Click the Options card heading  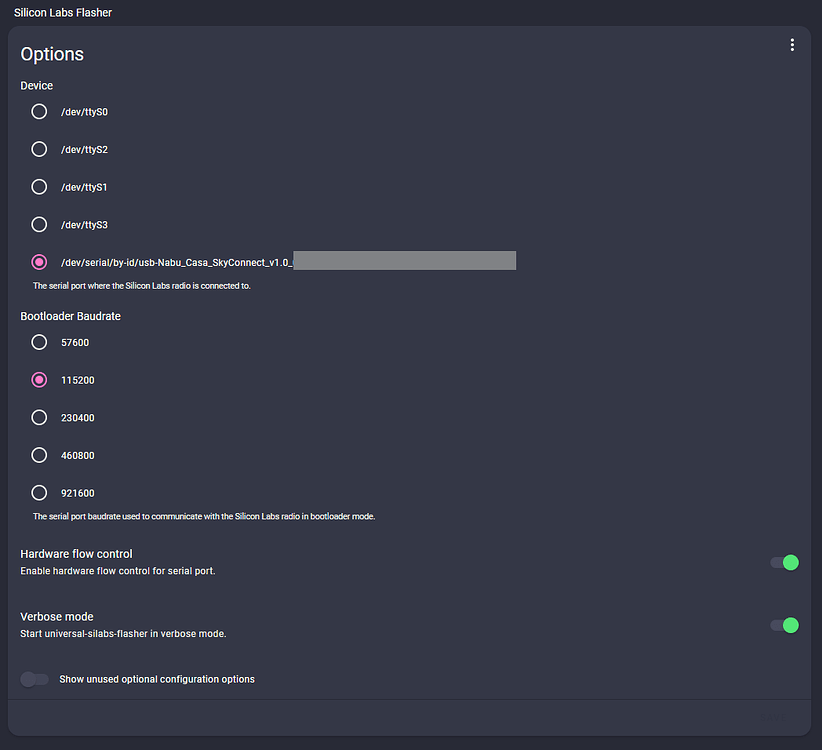52,54
